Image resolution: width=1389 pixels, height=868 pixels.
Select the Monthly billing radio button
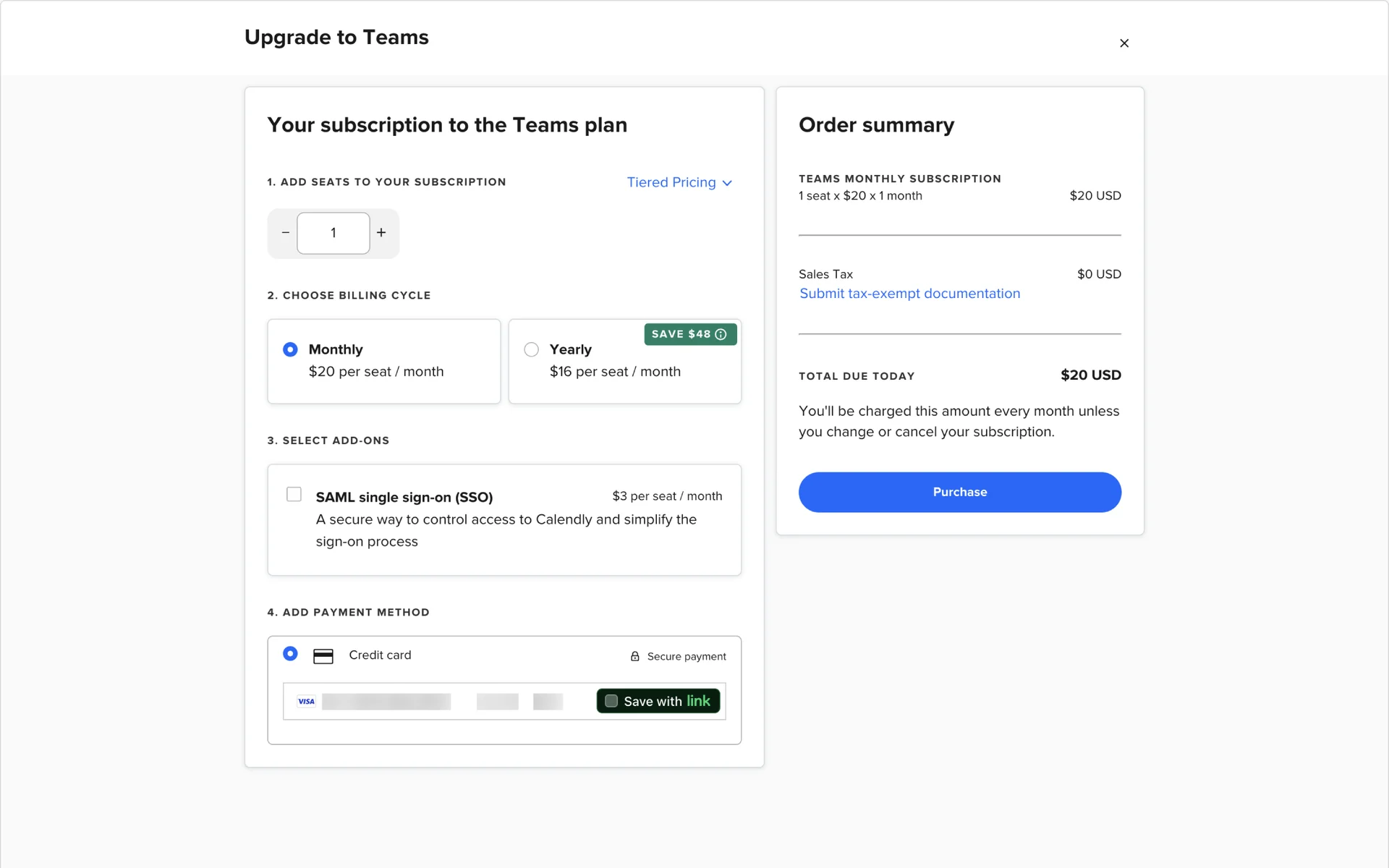(x=290, y=349)
